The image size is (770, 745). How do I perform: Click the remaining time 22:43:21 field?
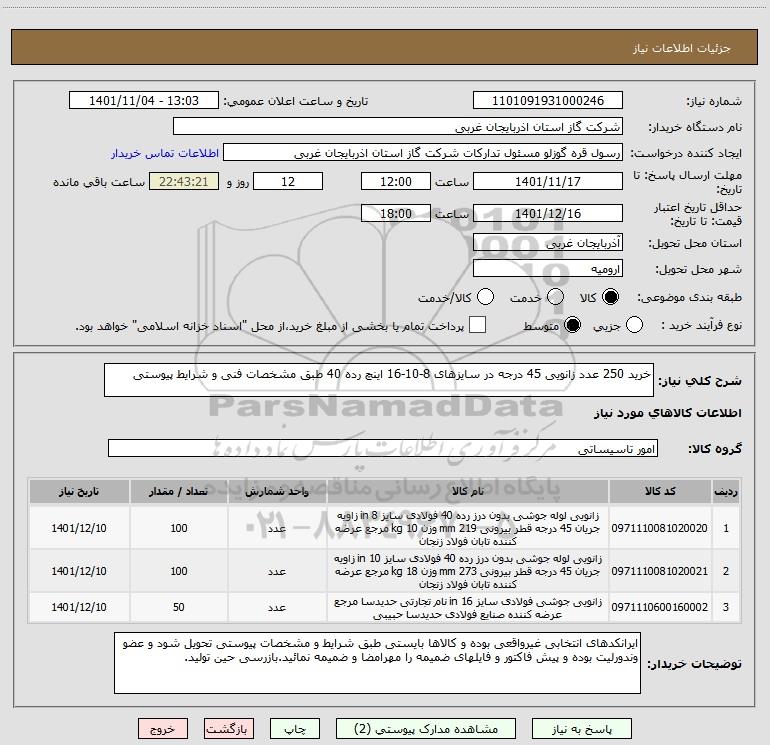pos(184,181)
